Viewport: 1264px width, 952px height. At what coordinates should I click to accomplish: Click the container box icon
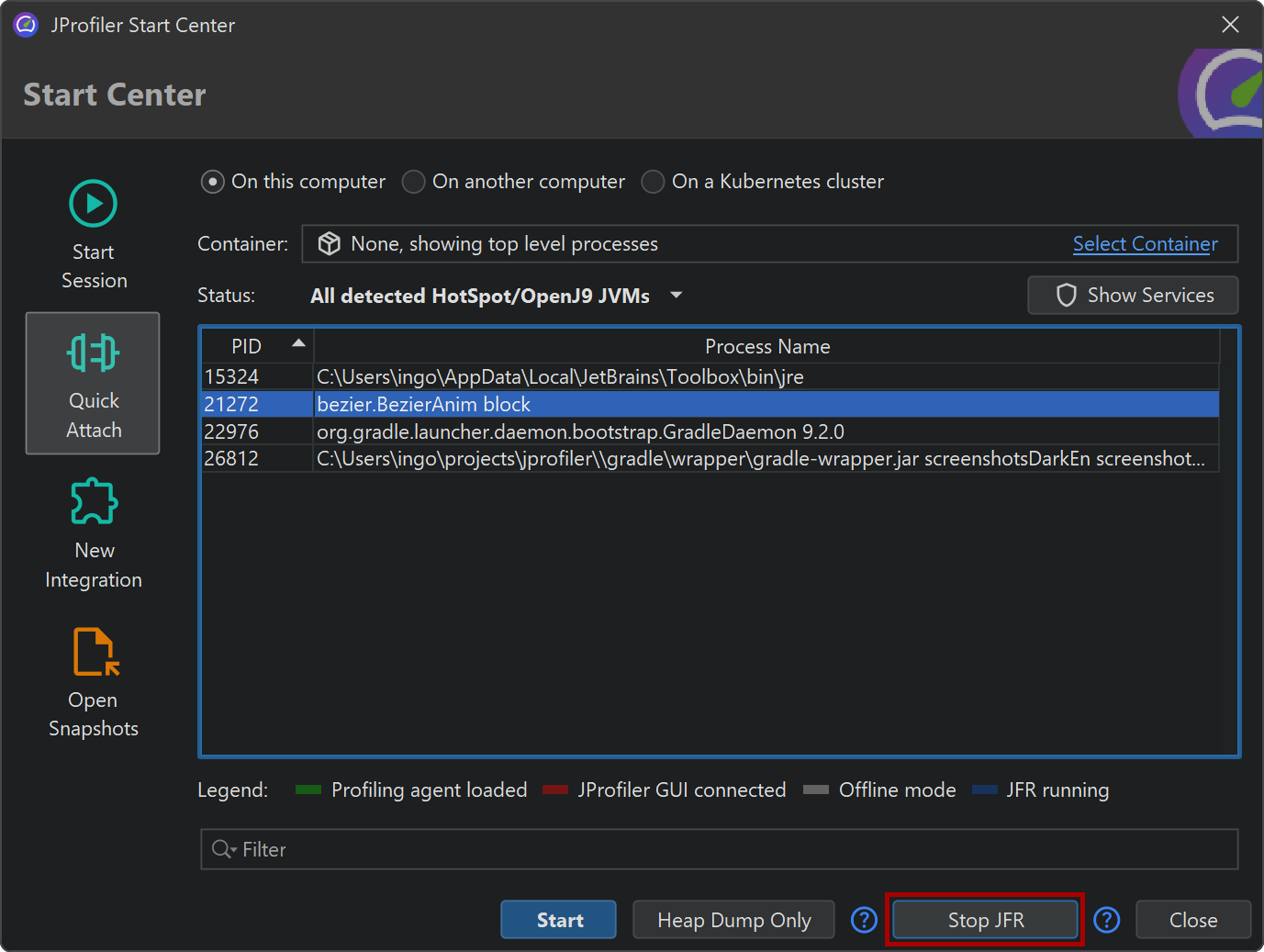click(x=330, y=243)
